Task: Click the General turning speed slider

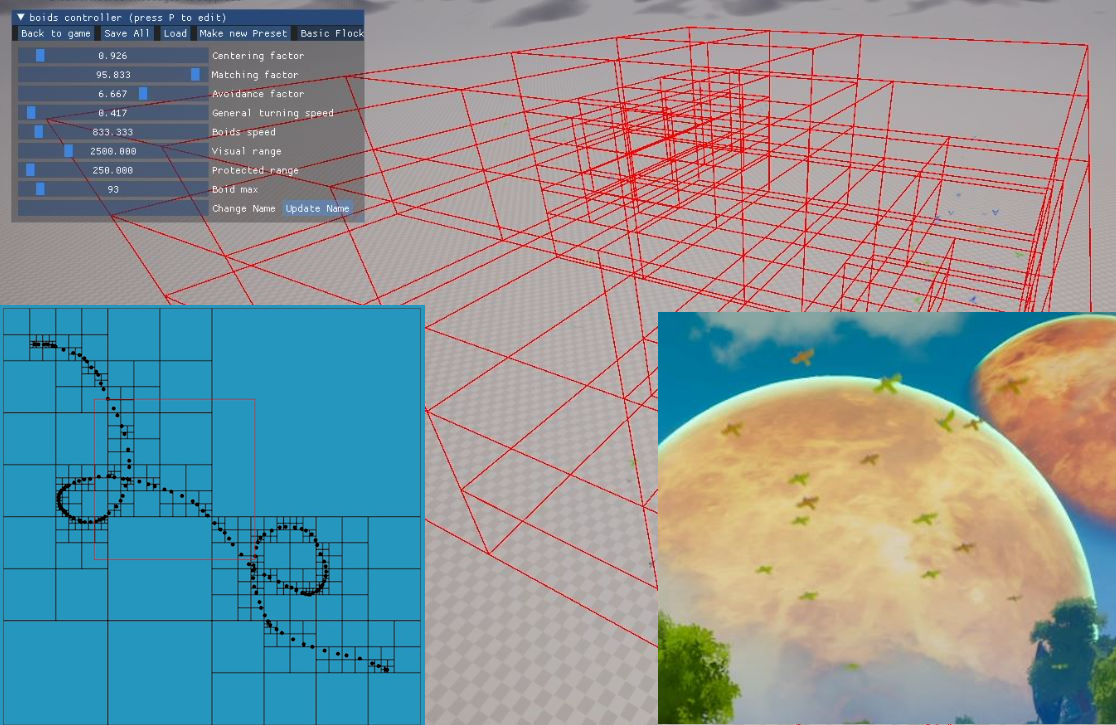Action: [x=113, y=113]
